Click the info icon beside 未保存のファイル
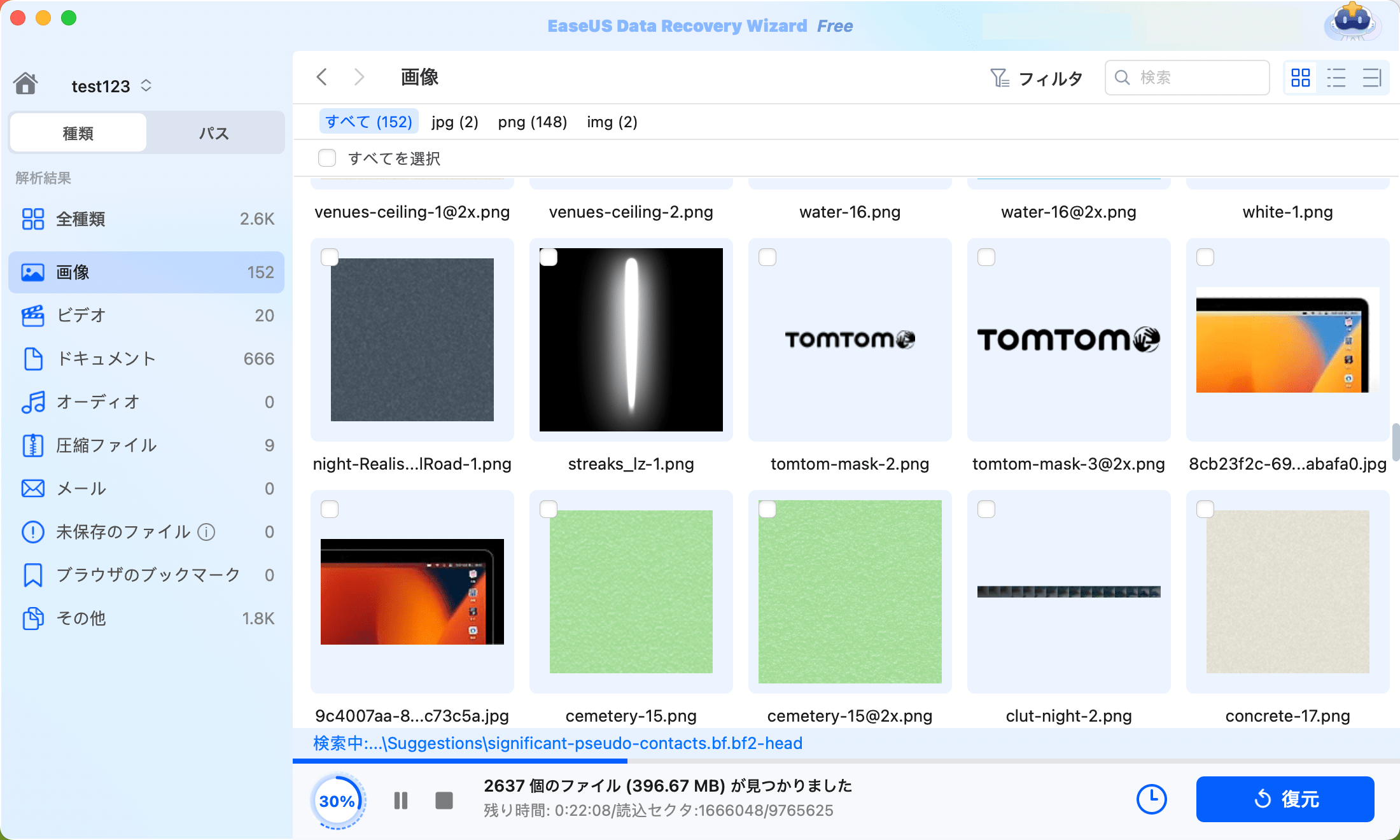 pyautogui.click(x=206, y=532)
